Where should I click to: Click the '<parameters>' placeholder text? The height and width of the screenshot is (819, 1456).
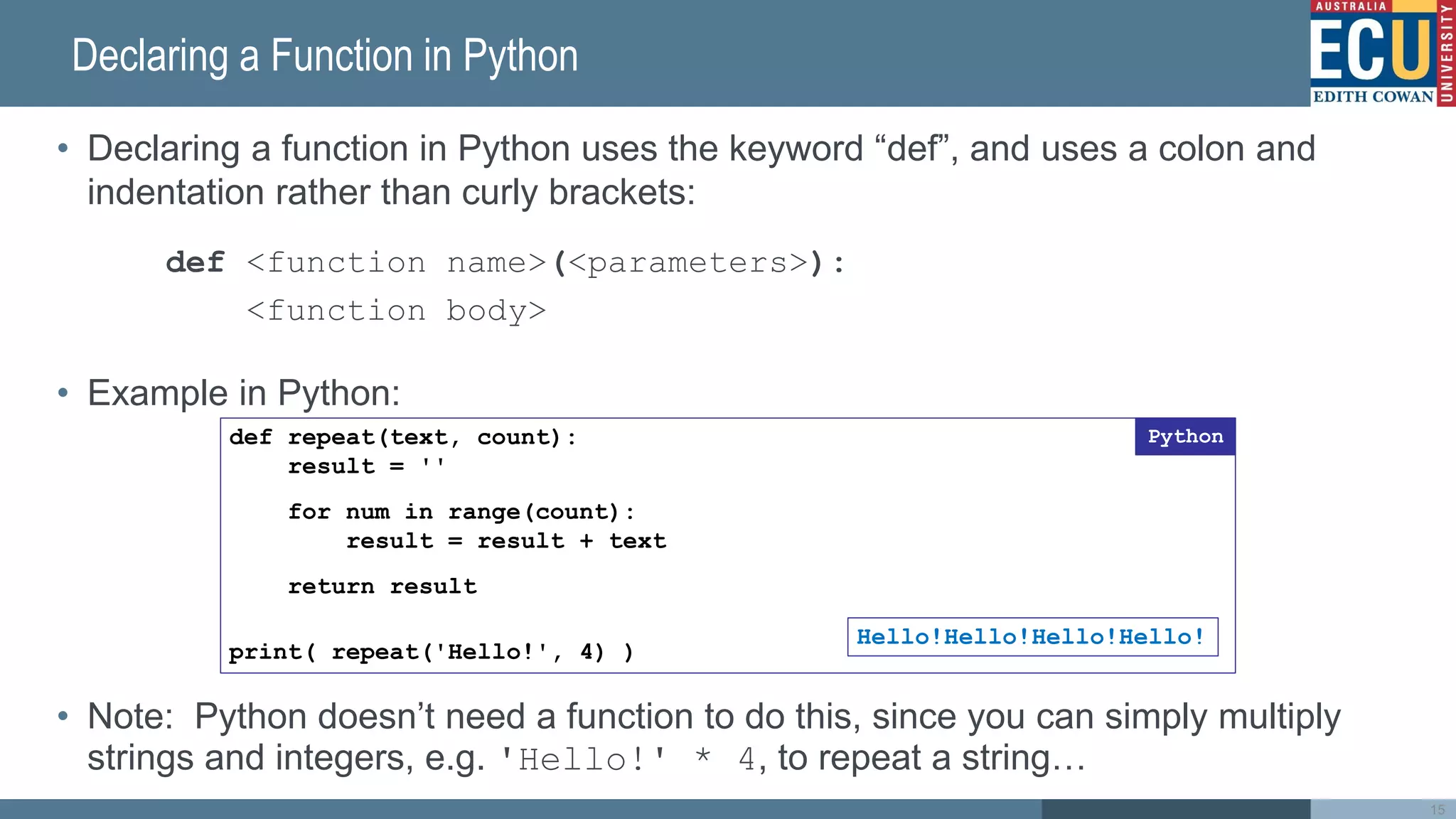[688, 263]
